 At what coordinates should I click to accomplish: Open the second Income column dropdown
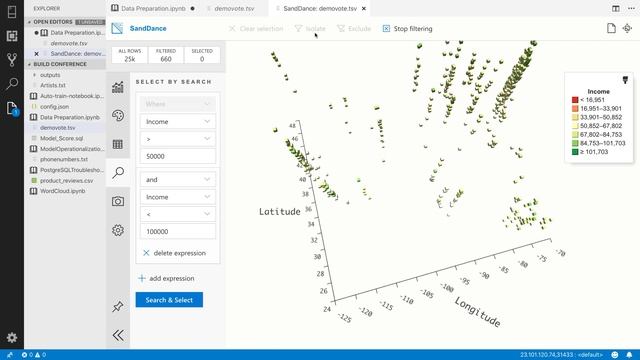178,197
